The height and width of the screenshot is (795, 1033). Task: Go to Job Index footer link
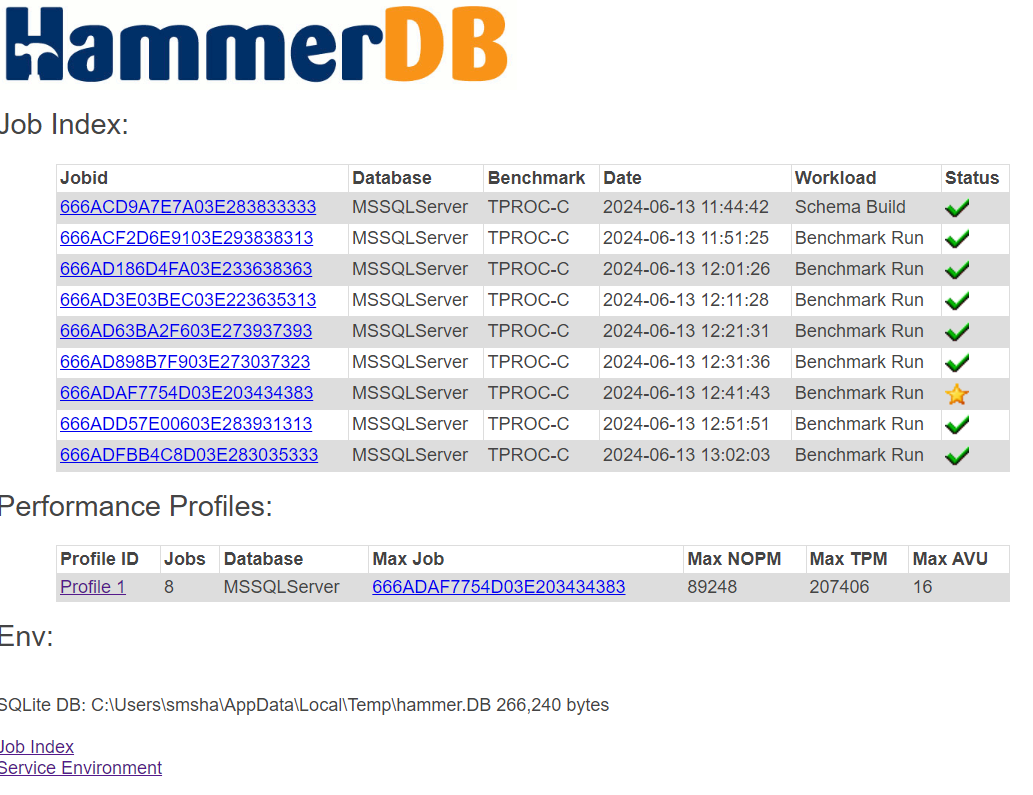pos(37,746)
